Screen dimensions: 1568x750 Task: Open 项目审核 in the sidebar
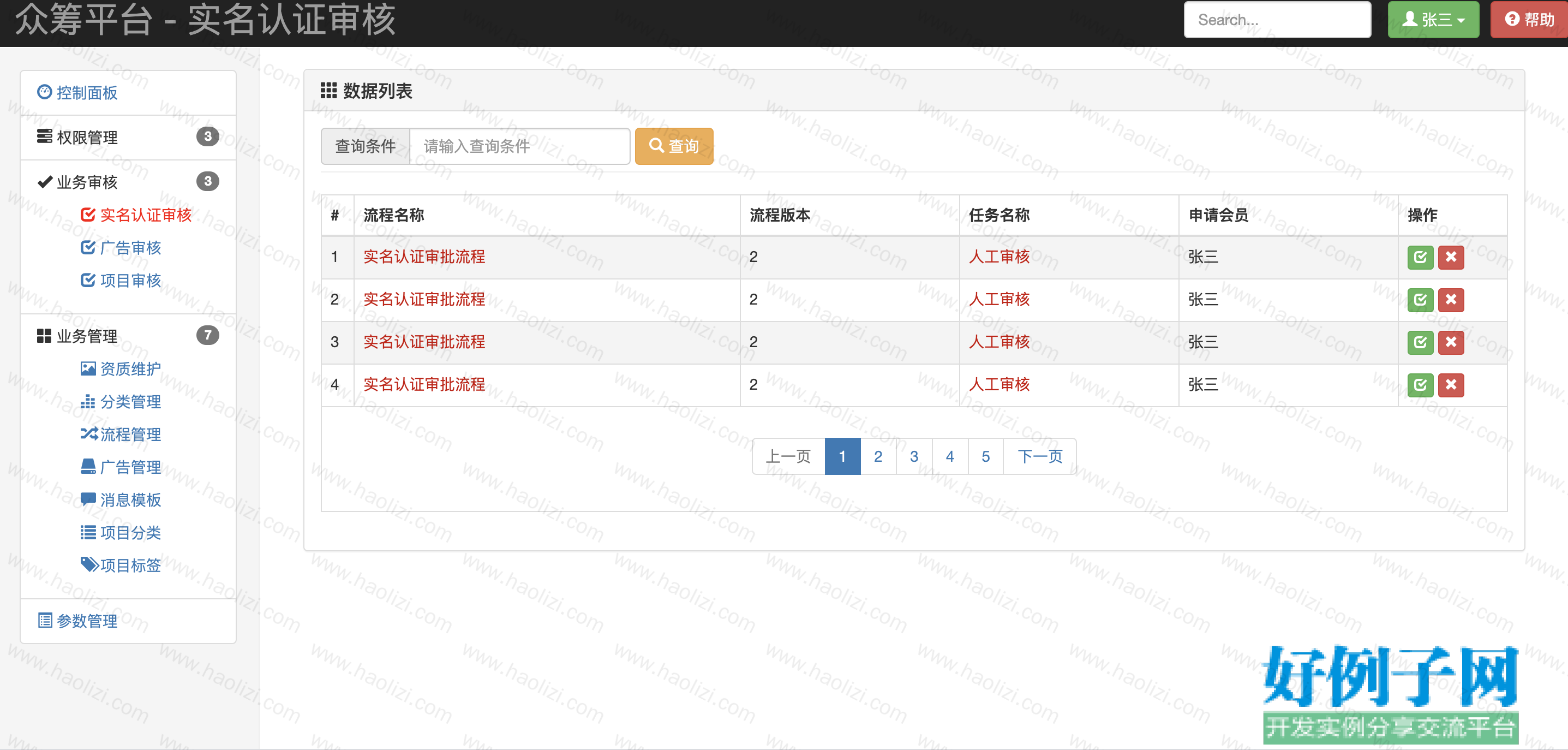121,281
